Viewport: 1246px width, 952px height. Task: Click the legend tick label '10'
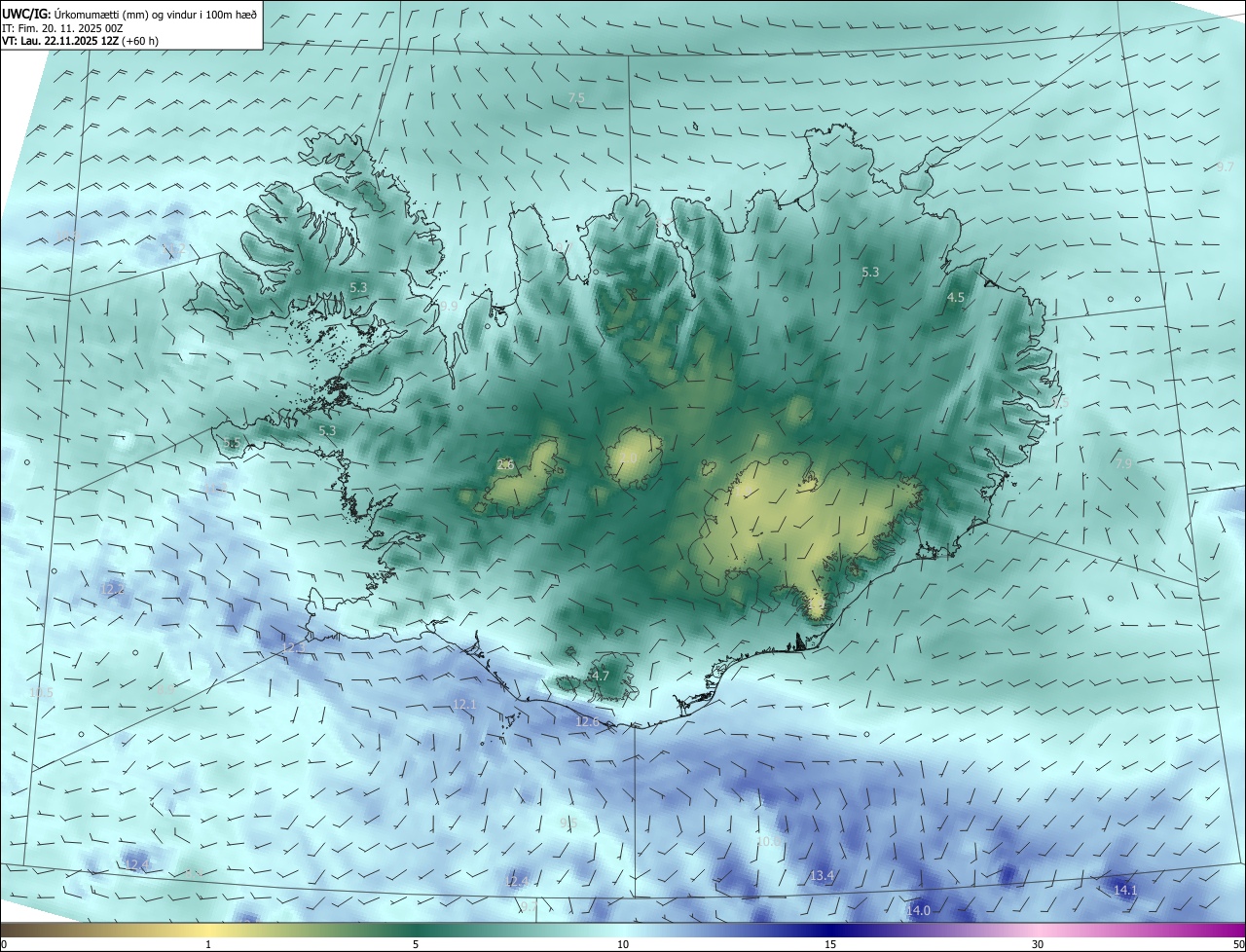coord(623,944)
